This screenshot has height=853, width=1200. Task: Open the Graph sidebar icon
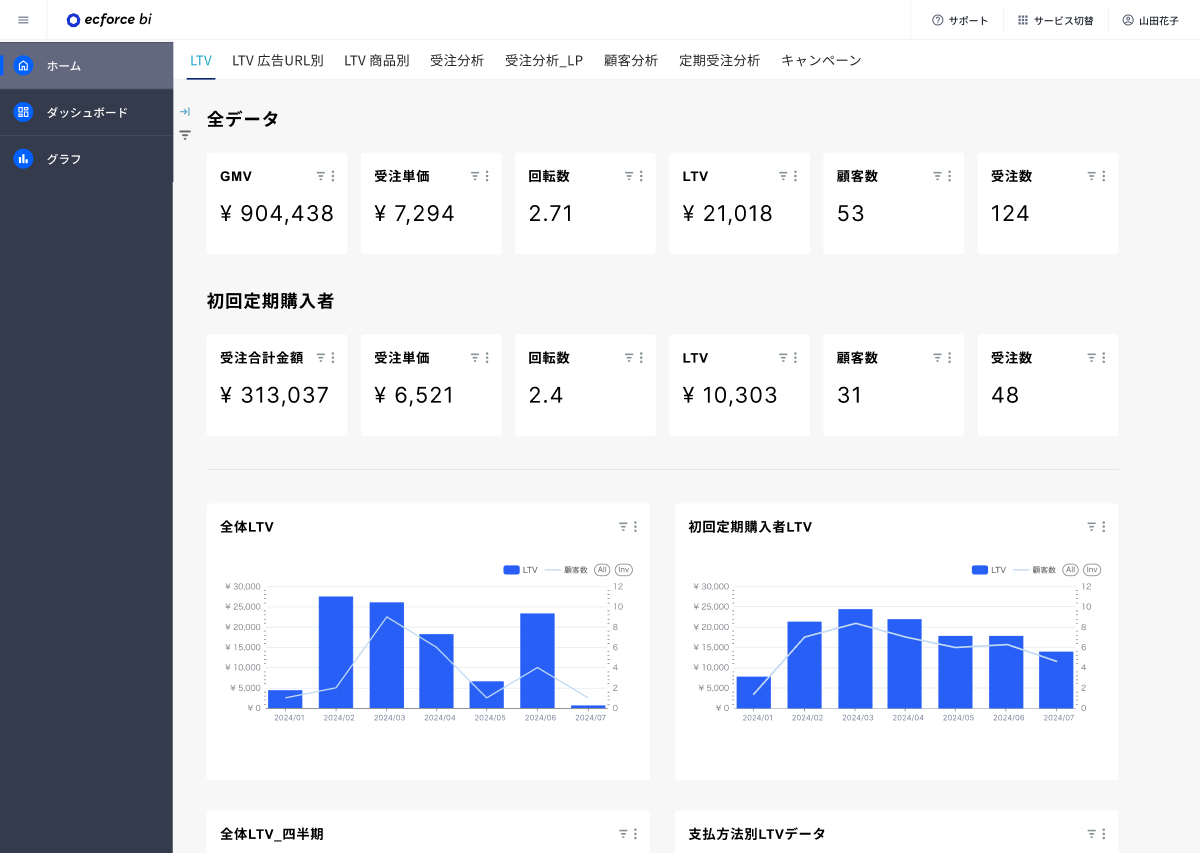point(23,159)
